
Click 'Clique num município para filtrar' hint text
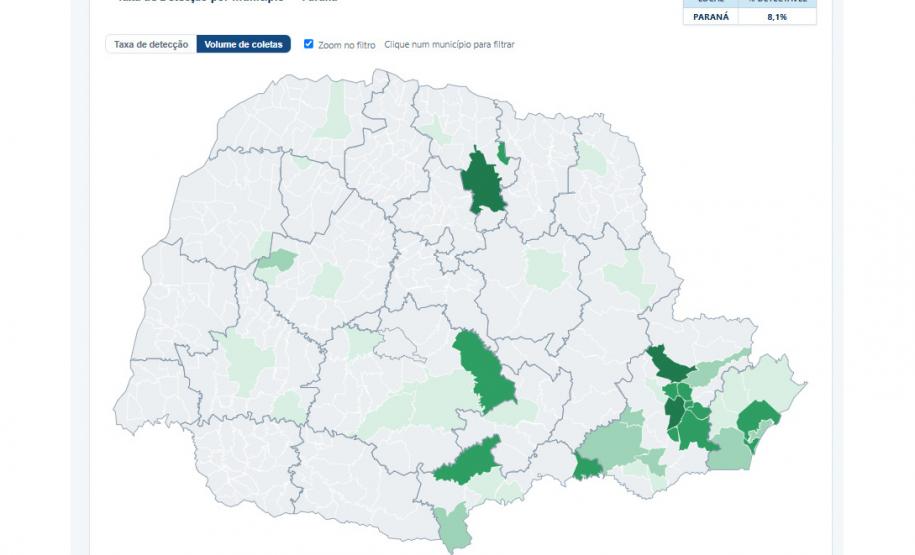(x=449, y=44)
